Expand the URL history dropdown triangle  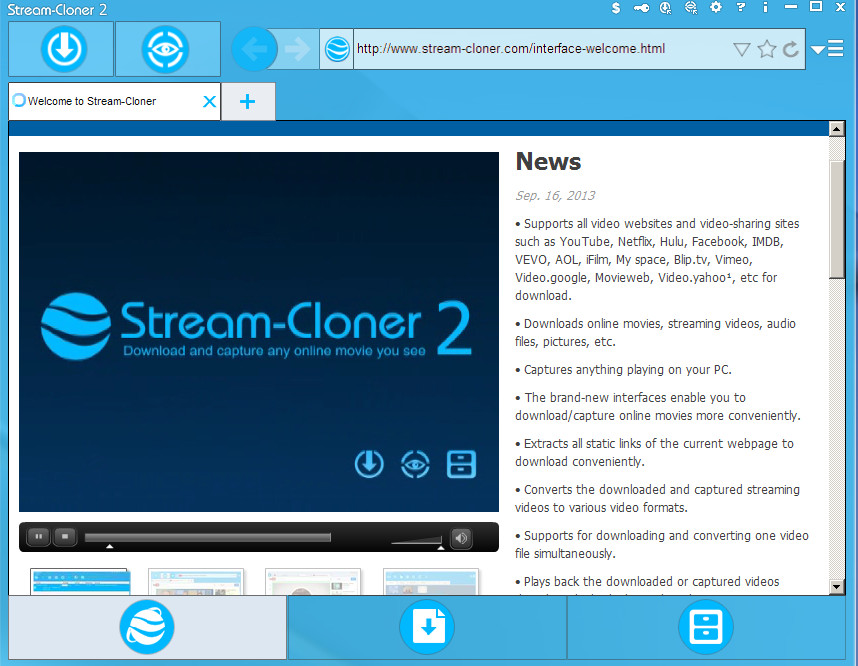[x=741, y=50]
